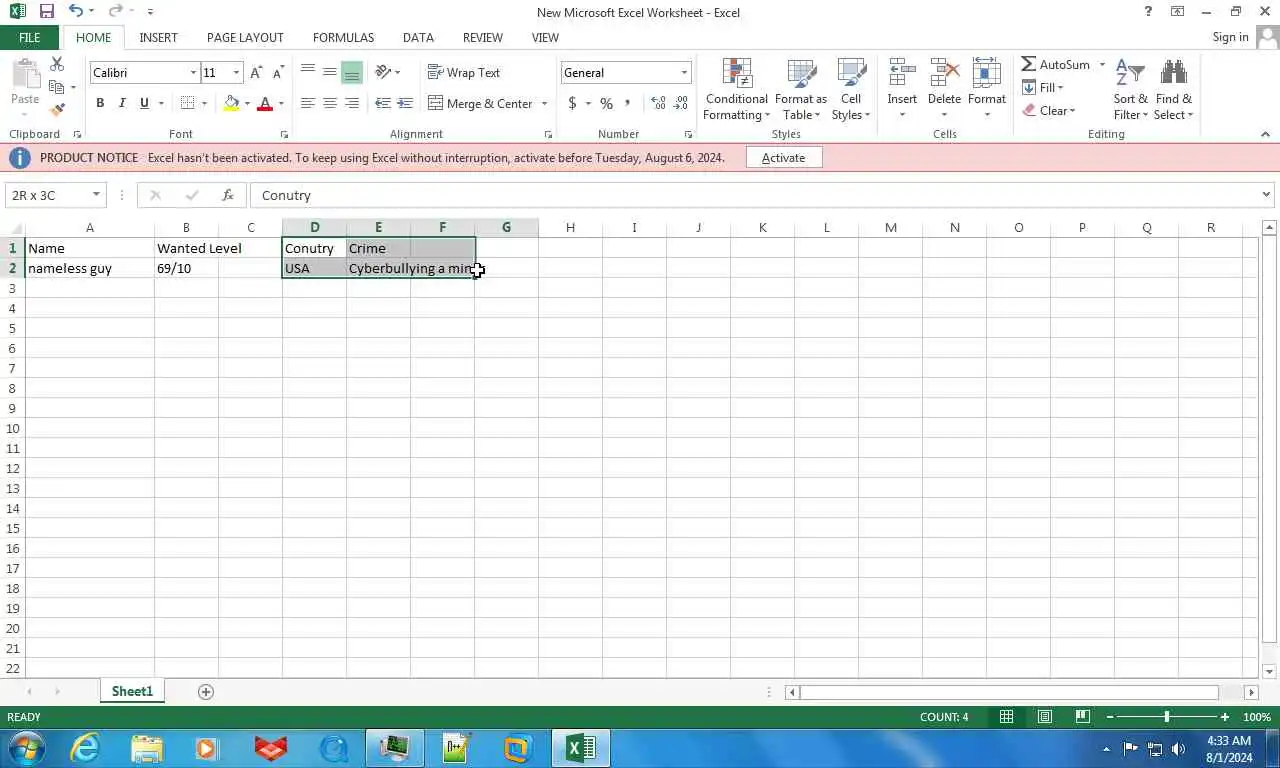Click the Windows Start button

[25, 748]
